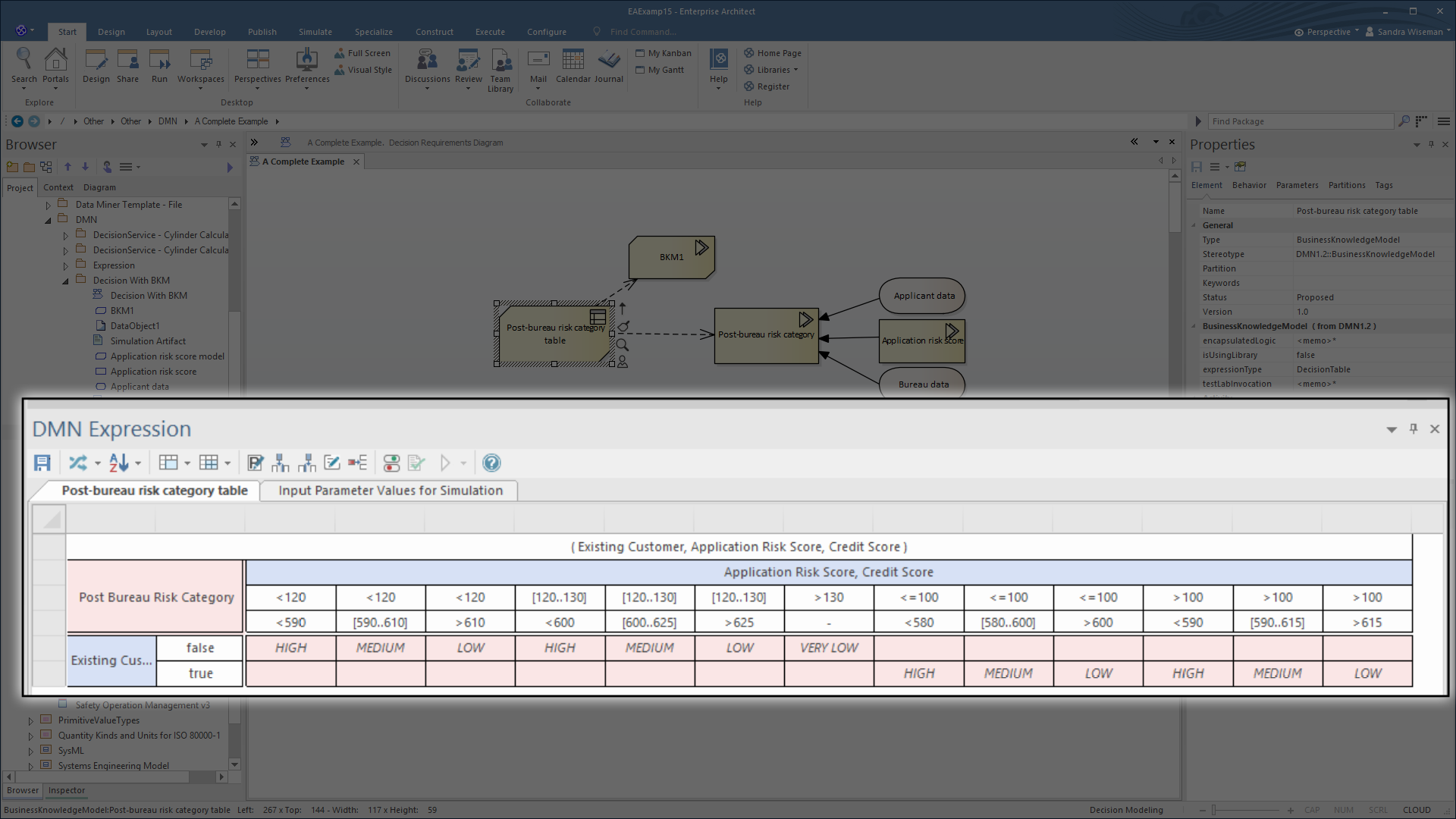Click the save icon in DMN Expression toolbar
Image resolution: width=1456 pixels, height=819 pixels.
(42, 463)
